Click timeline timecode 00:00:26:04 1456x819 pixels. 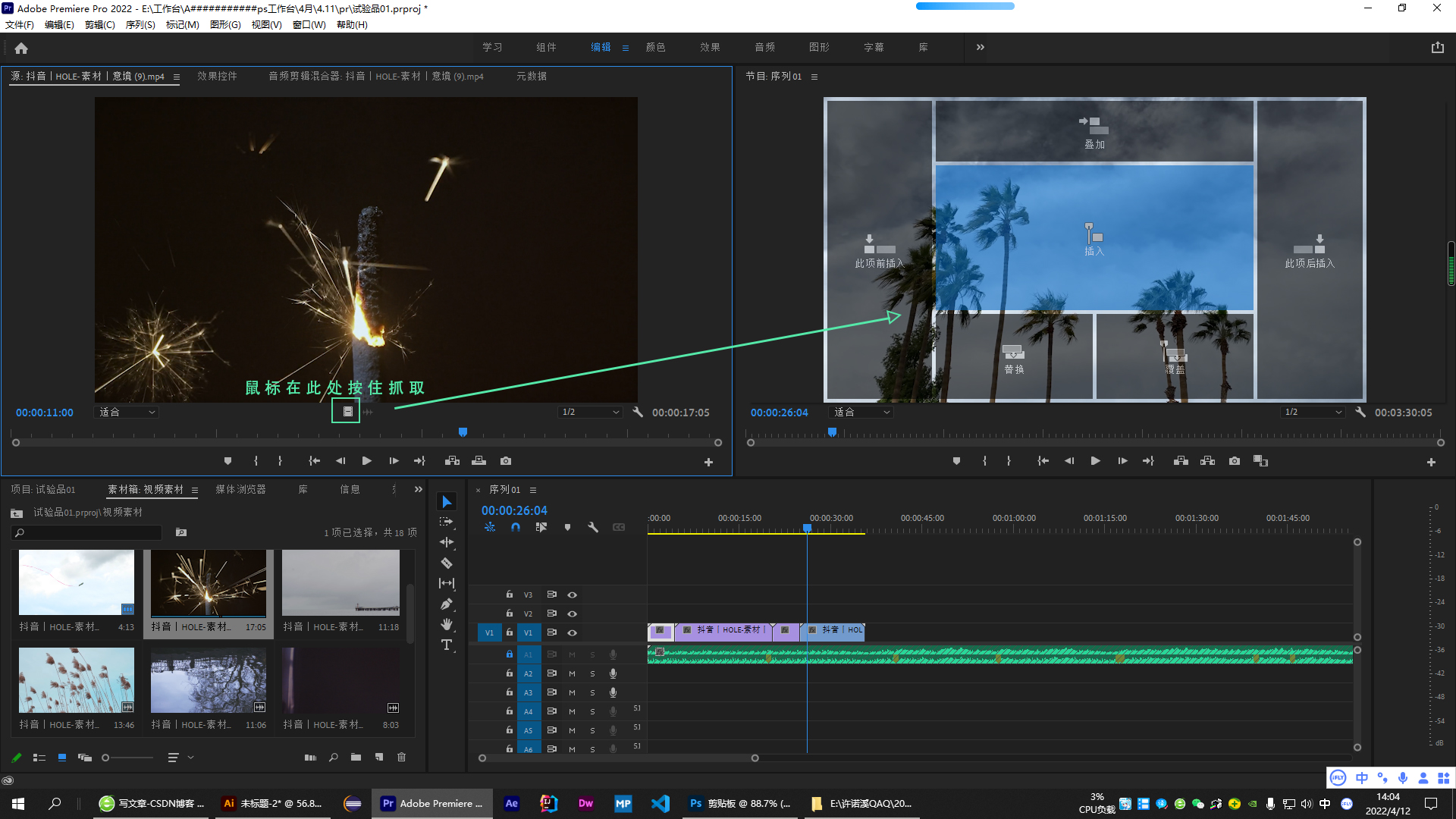(x=514, y=510)
